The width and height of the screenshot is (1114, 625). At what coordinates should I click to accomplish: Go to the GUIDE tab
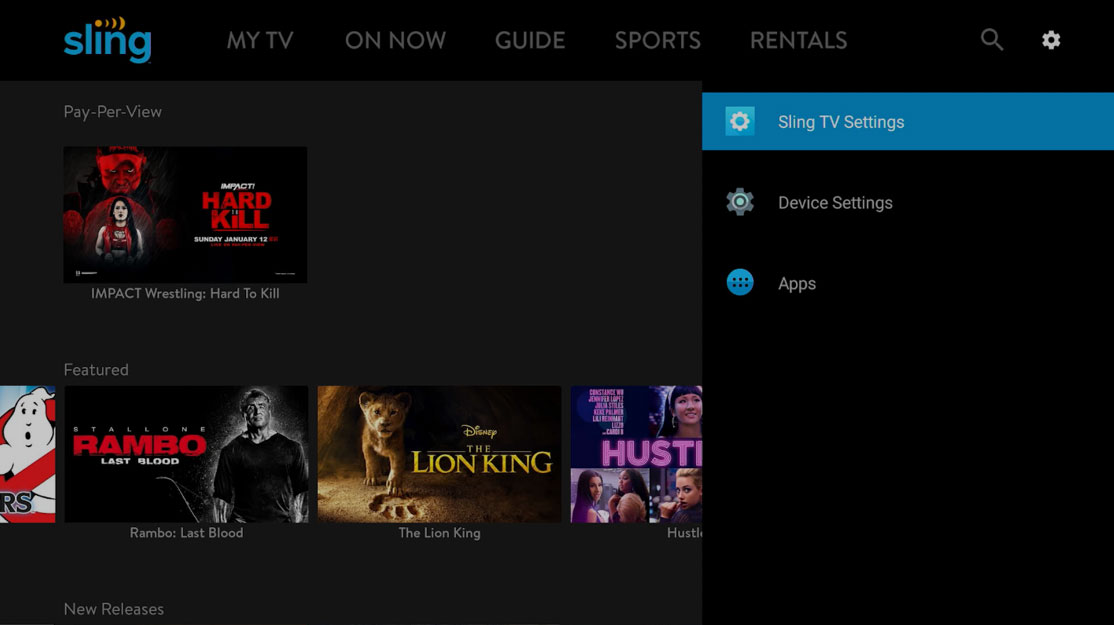point(530,40)
